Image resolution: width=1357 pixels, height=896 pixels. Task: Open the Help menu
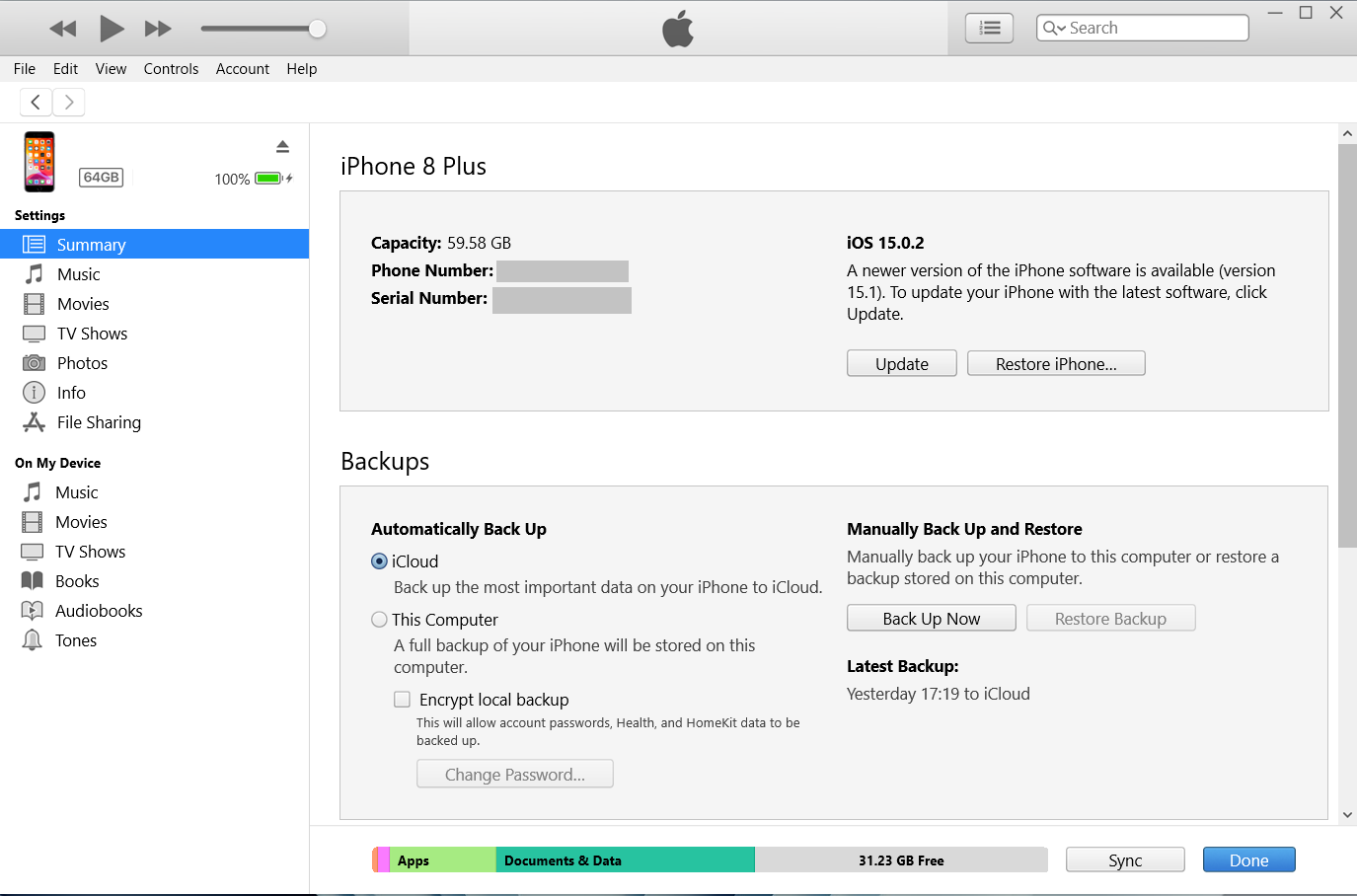click(x=302, y=69)
